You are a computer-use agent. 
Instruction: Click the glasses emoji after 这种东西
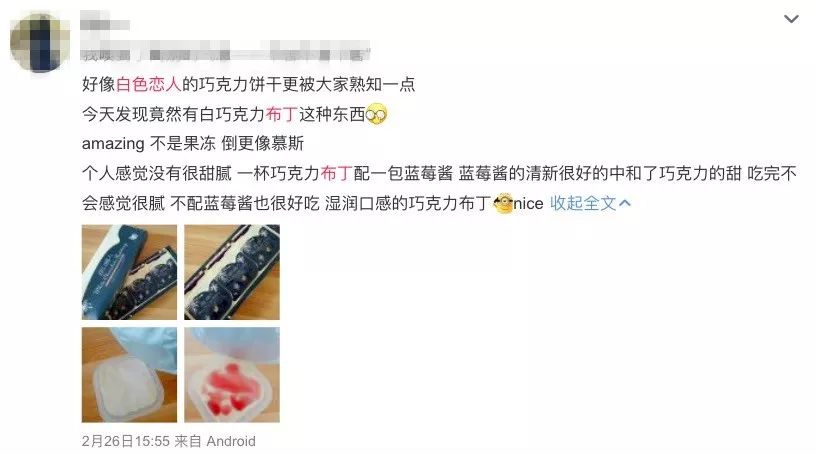(x=376, y=114)
